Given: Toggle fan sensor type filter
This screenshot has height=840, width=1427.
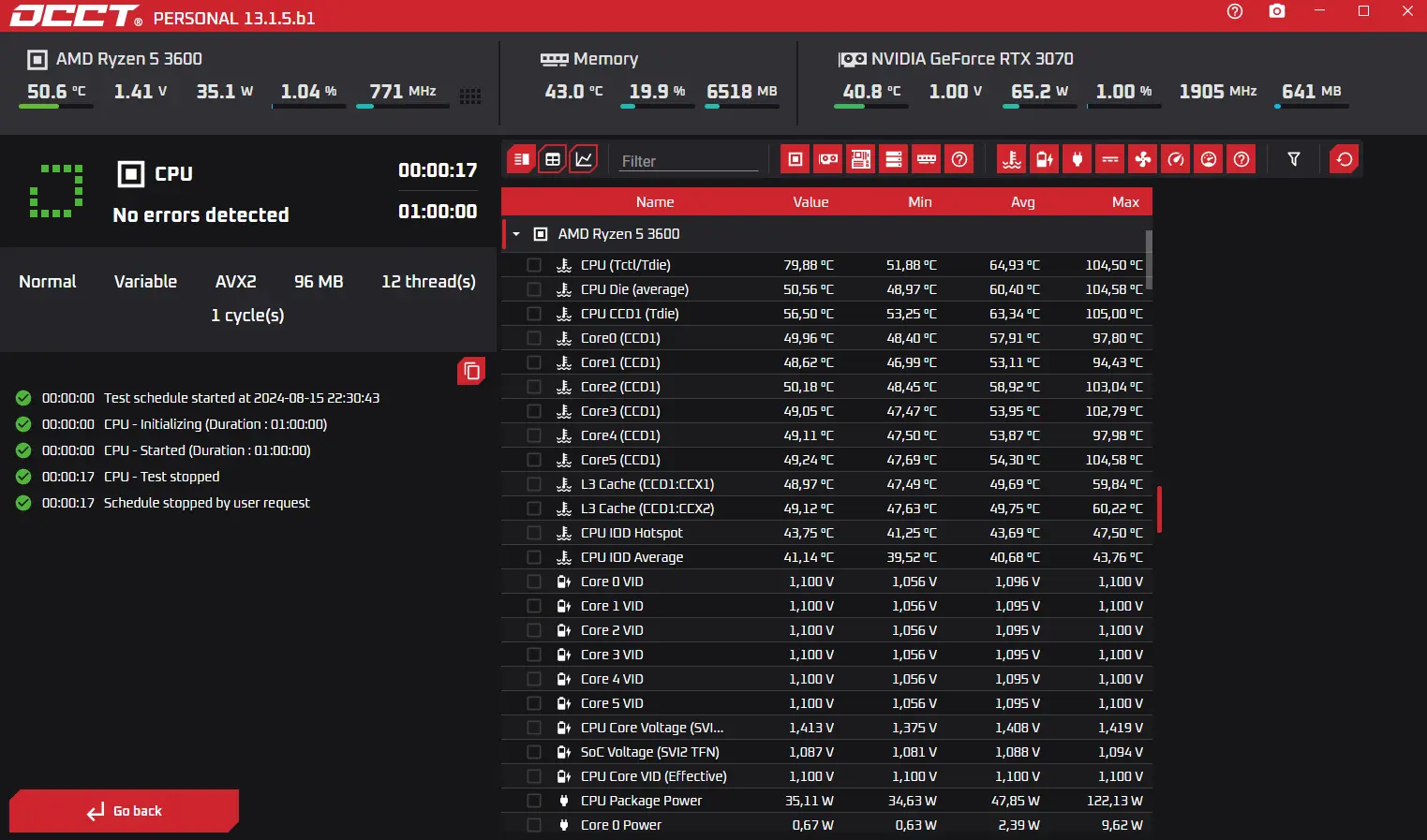Looking at the screenshot, I should [x=1143, y=159].
